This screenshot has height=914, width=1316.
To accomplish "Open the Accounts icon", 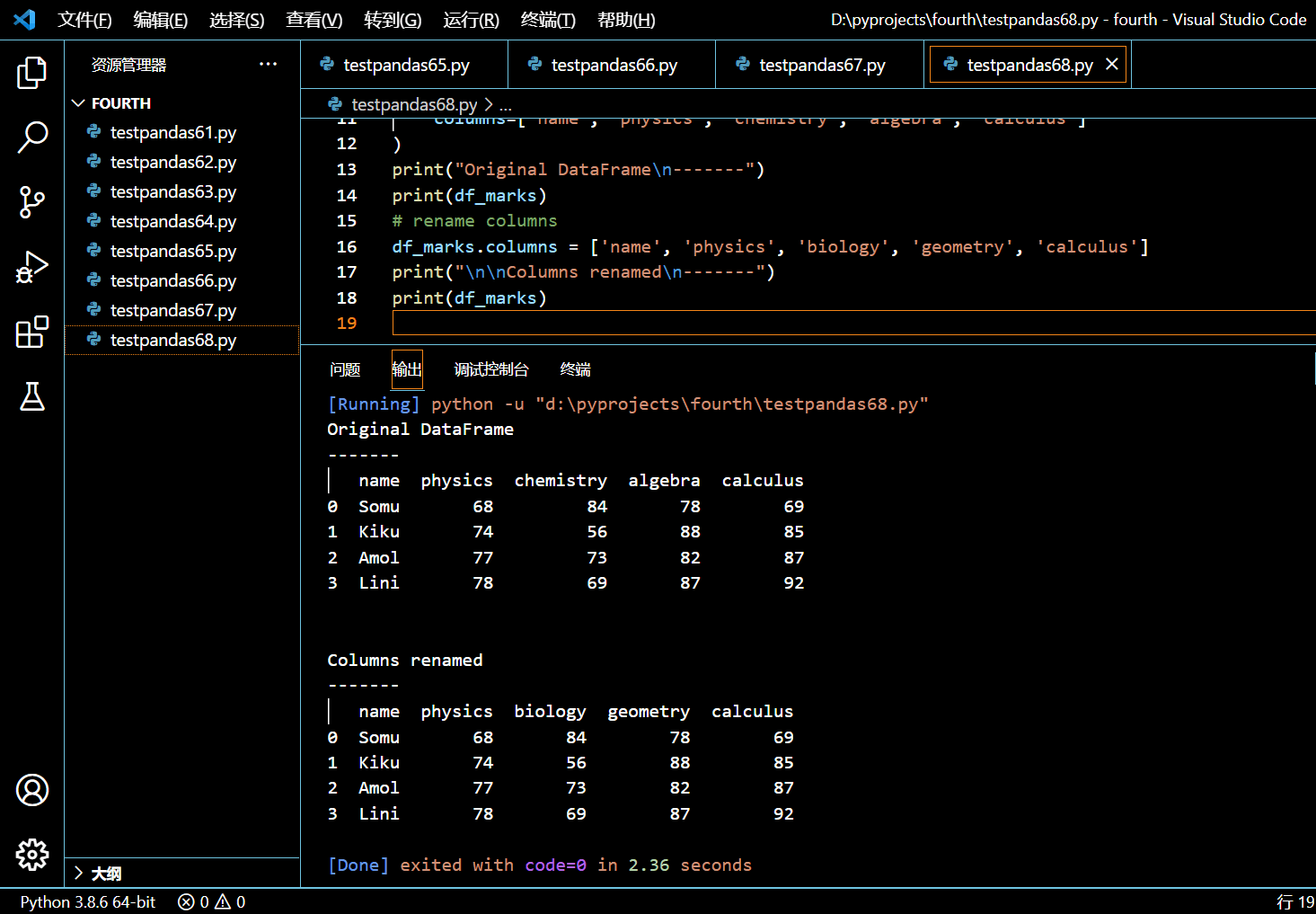I will 32,790.
